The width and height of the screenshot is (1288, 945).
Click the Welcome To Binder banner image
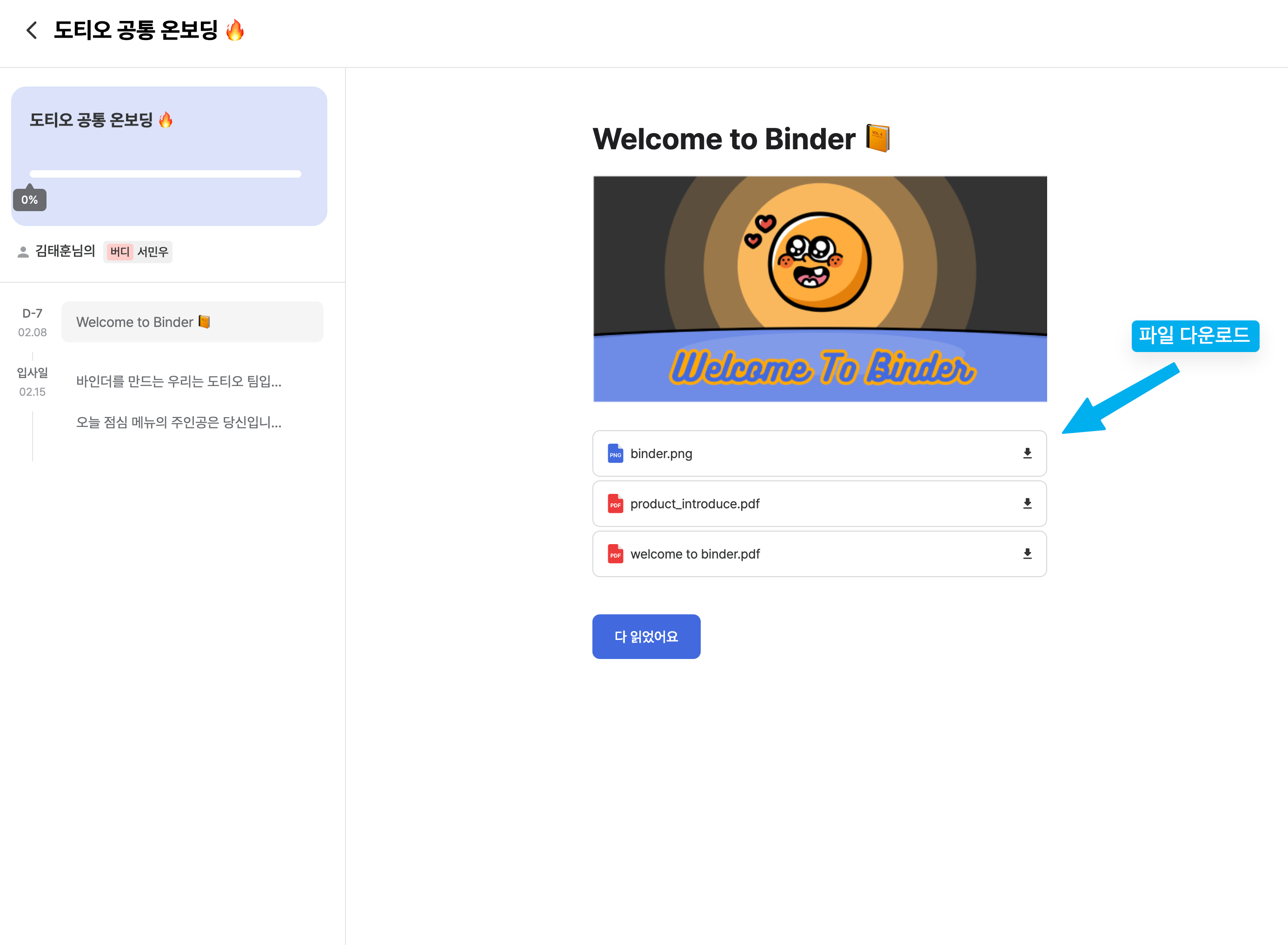tap(820, 289)
